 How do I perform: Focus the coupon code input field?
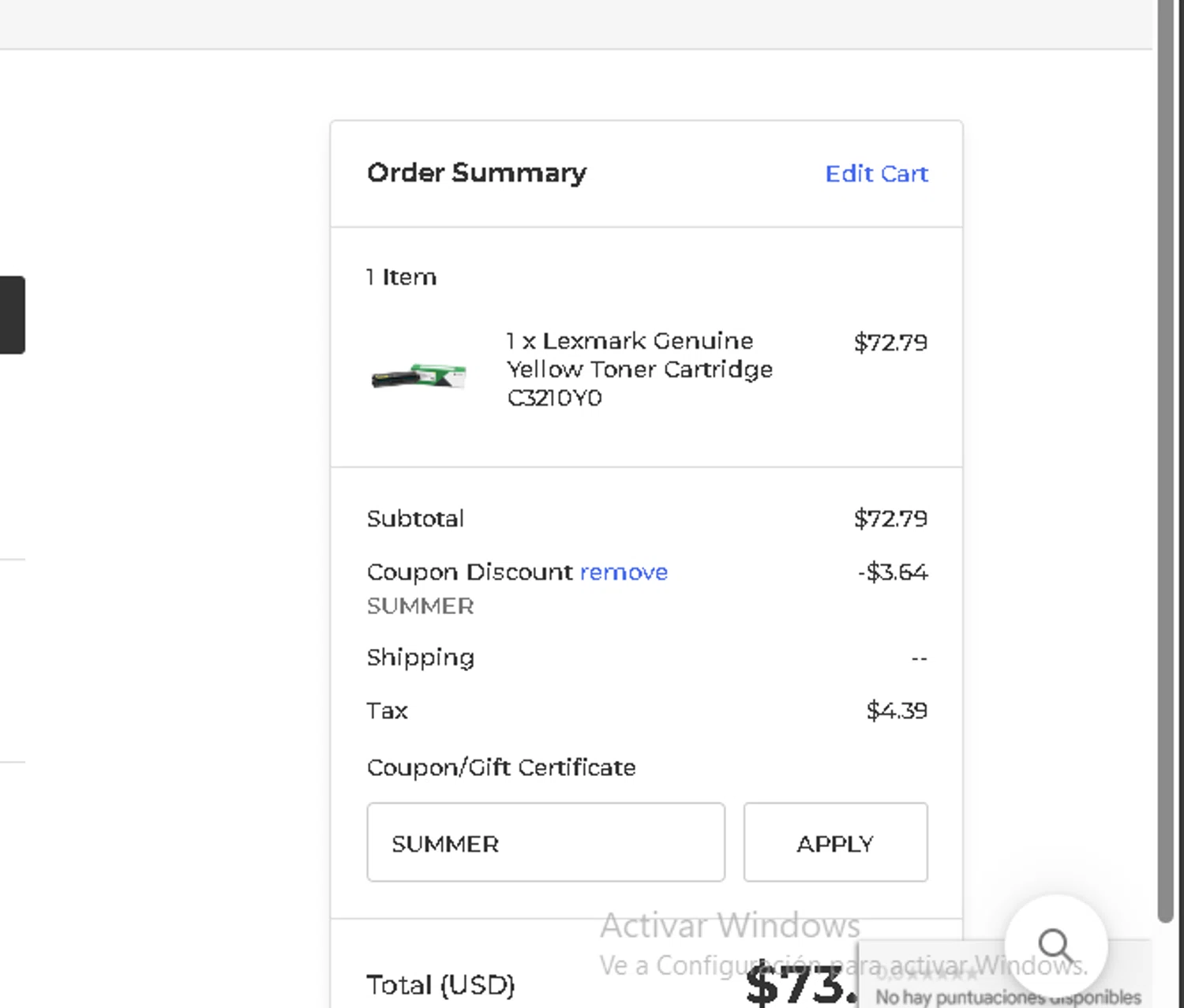(x=545, y=842)
